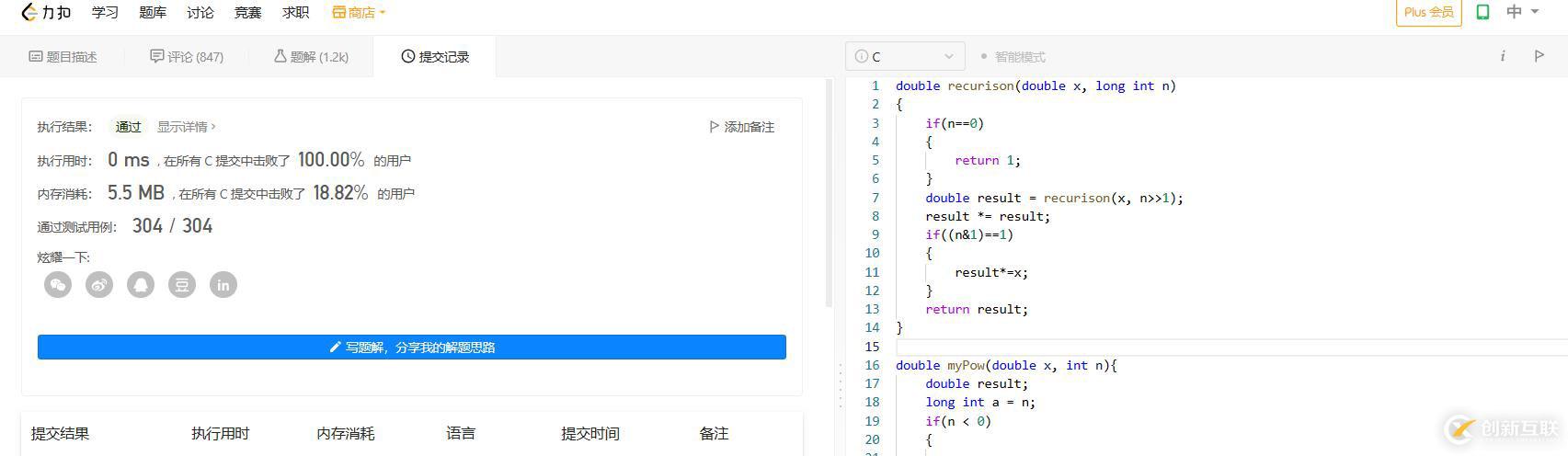
Task: Expand 显示详情 result details
Action: coord(187,127)
